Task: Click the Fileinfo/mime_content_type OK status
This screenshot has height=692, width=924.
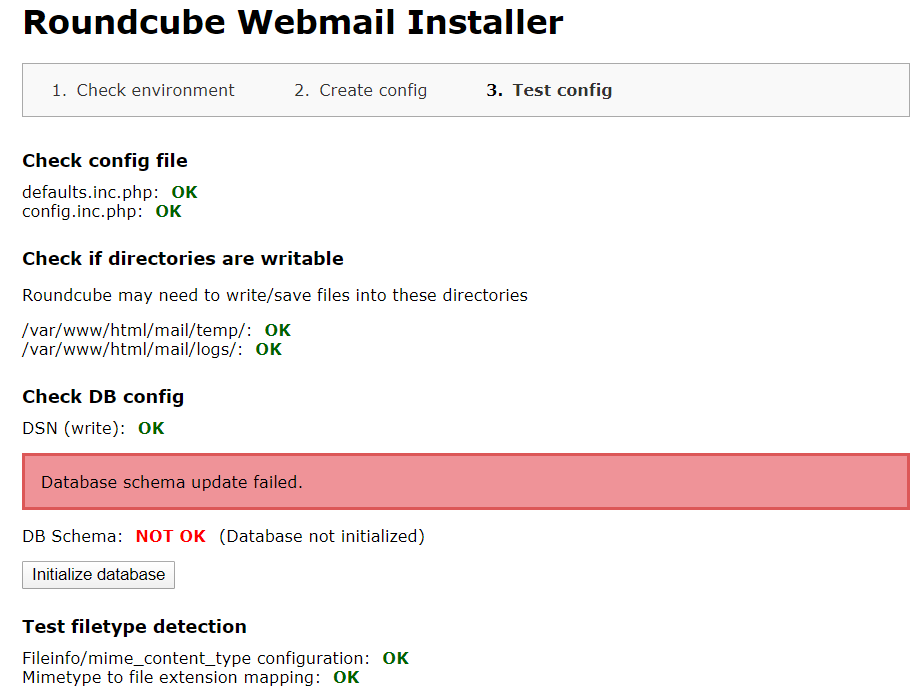Action: [x=395, y=658]
